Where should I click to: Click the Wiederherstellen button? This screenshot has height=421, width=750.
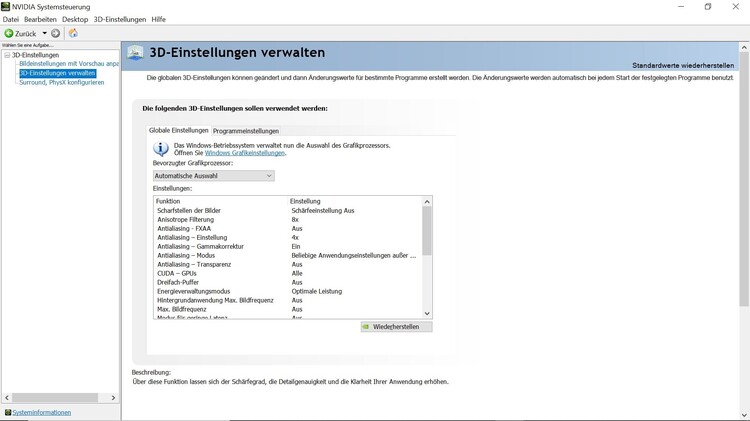(397, 327)
